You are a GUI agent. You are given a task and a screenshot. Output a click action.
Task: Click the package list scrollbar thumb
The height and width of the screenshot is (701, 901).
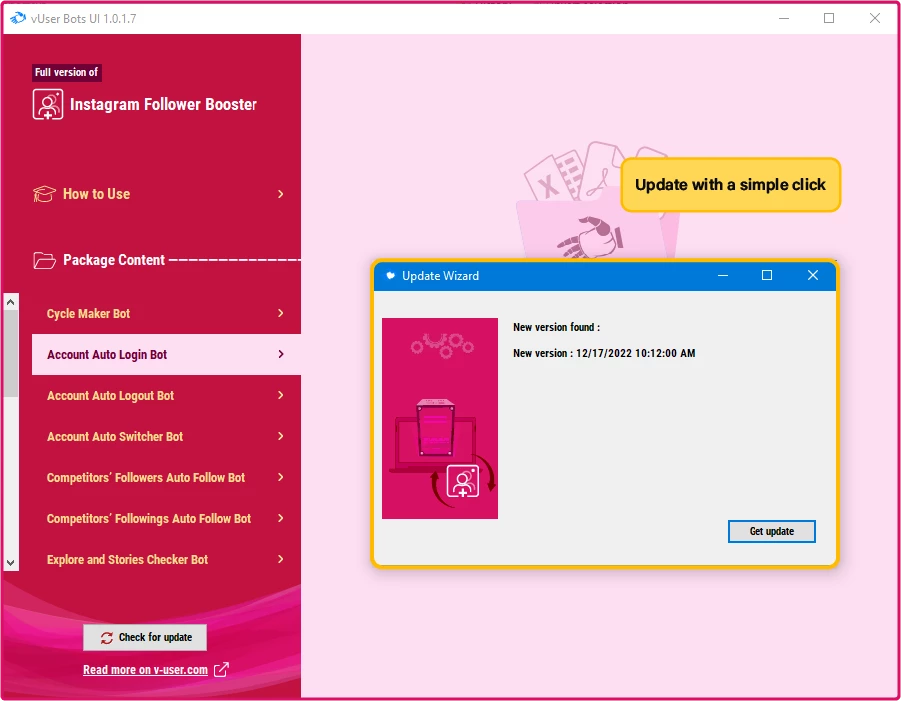(x=10, y=353)
